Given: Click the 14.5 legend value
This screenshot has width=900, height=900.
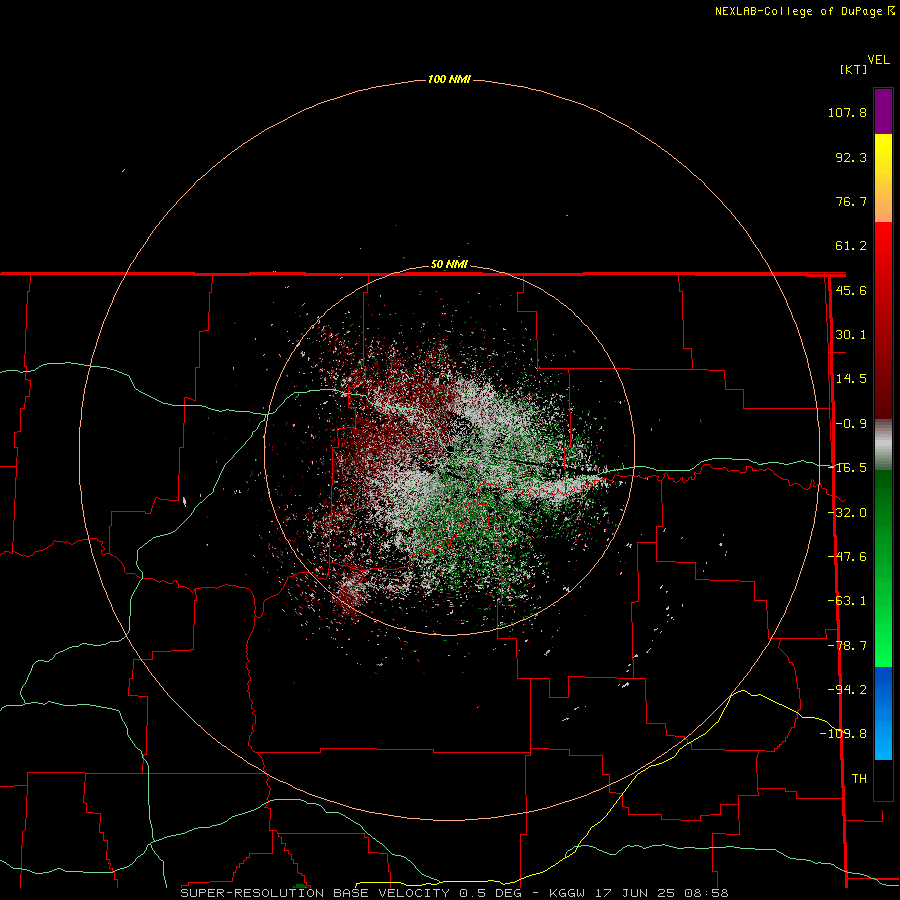Looking at the screenshot, I should coord(851,379).
